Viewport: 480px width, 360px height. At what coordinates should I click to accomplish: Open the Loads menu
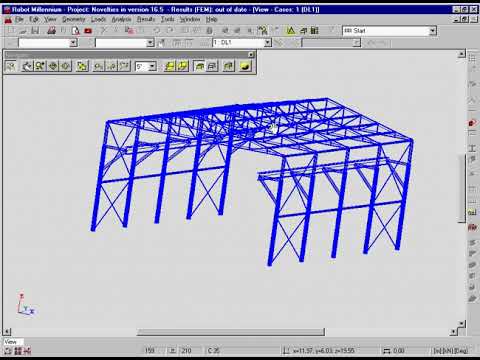click(x=98, y=19)
